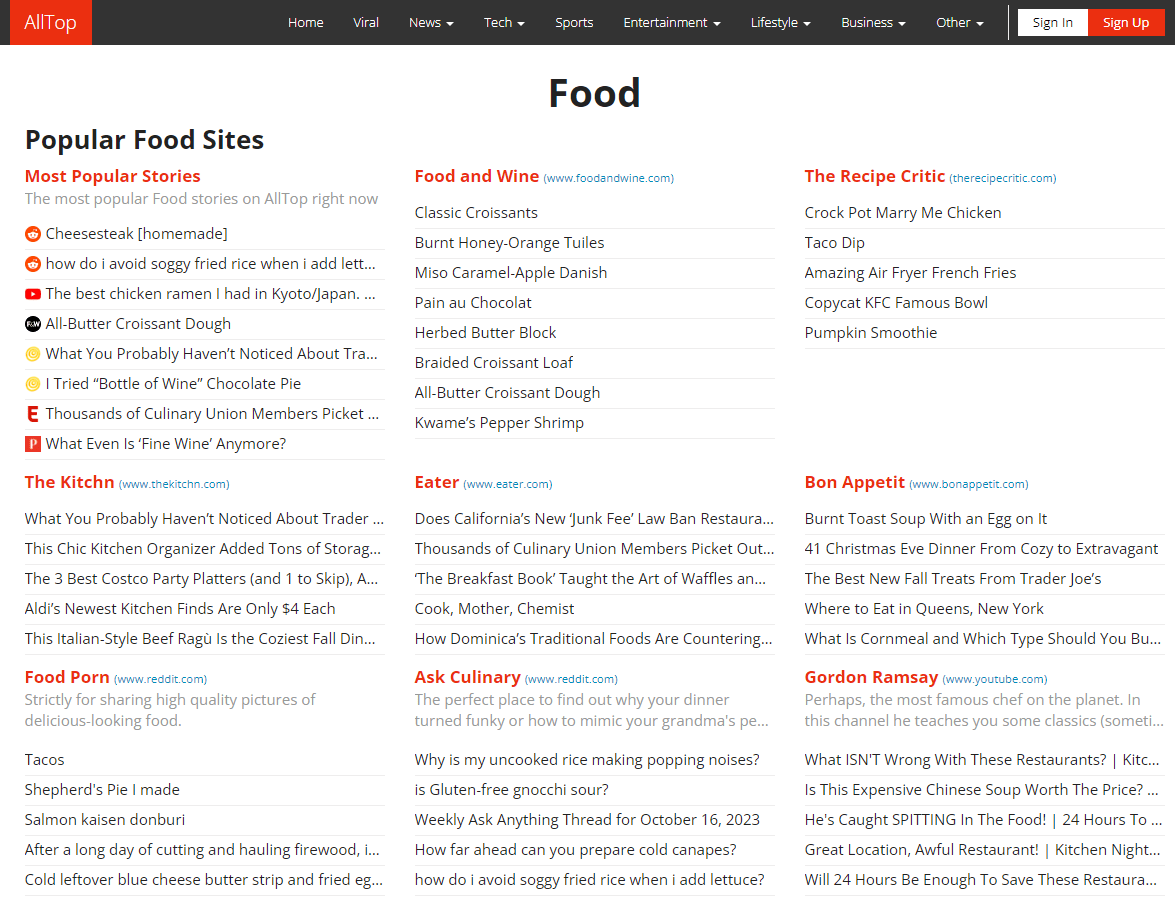Open the Tacos post
The height and width of the screenshot is (909, 1175).
coord(44,760)
